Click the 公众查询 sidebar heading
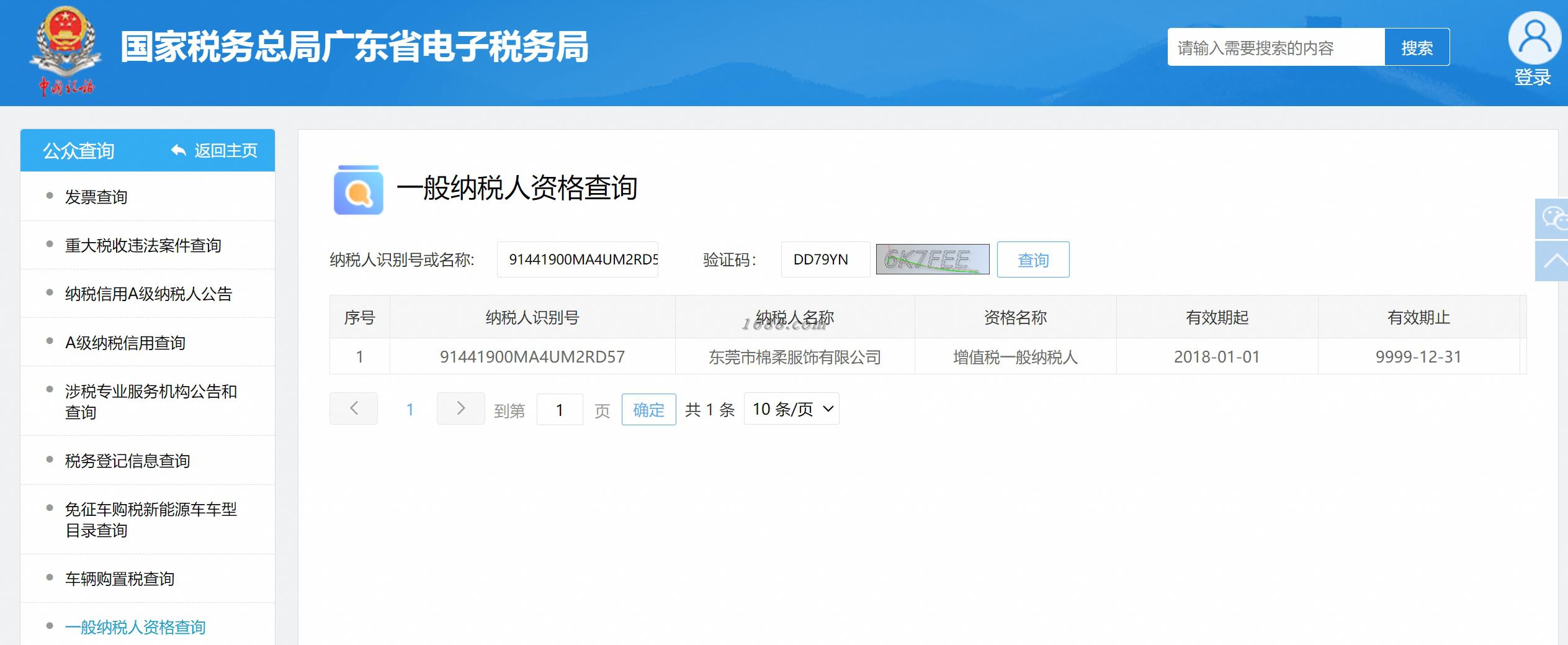Screen dimensions: 1568x645 [79, 150]
